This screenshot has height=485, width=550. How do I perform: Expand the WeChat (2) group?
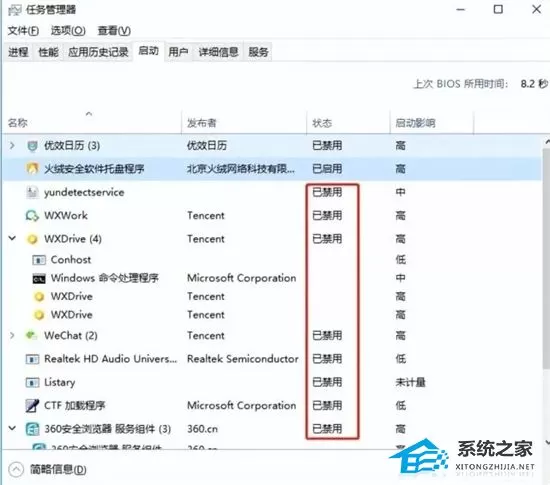(x=12, y=335)
